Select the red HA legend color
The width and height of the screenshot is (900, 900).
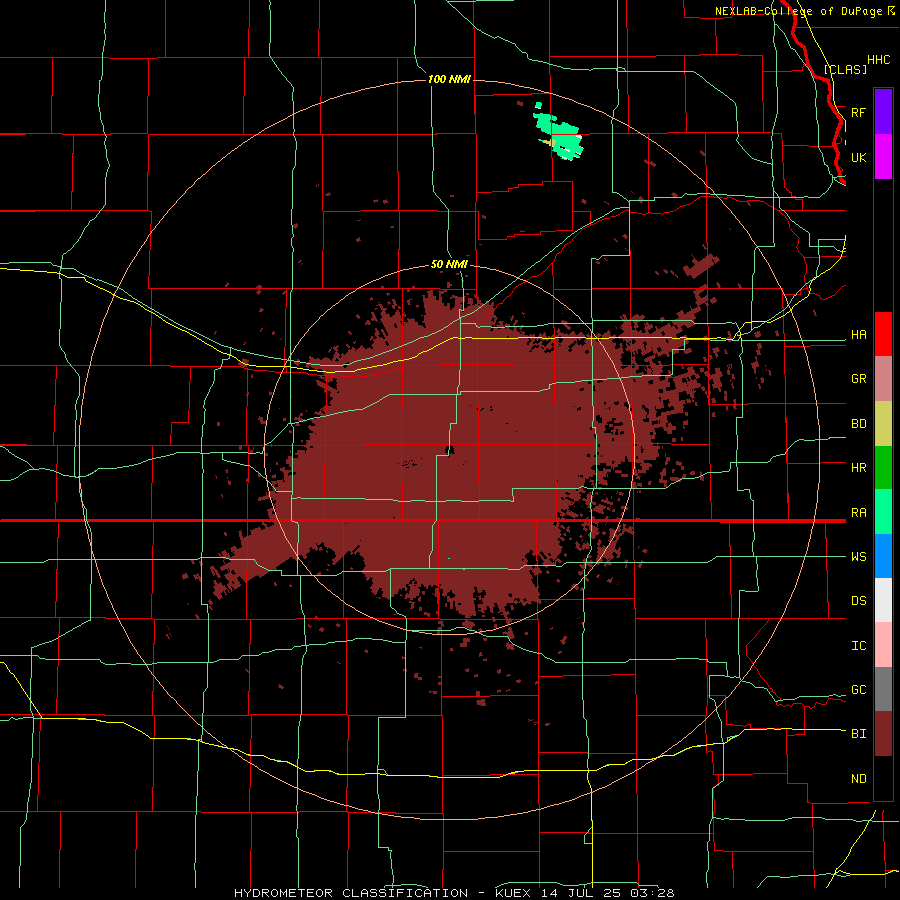coord(883,334)
